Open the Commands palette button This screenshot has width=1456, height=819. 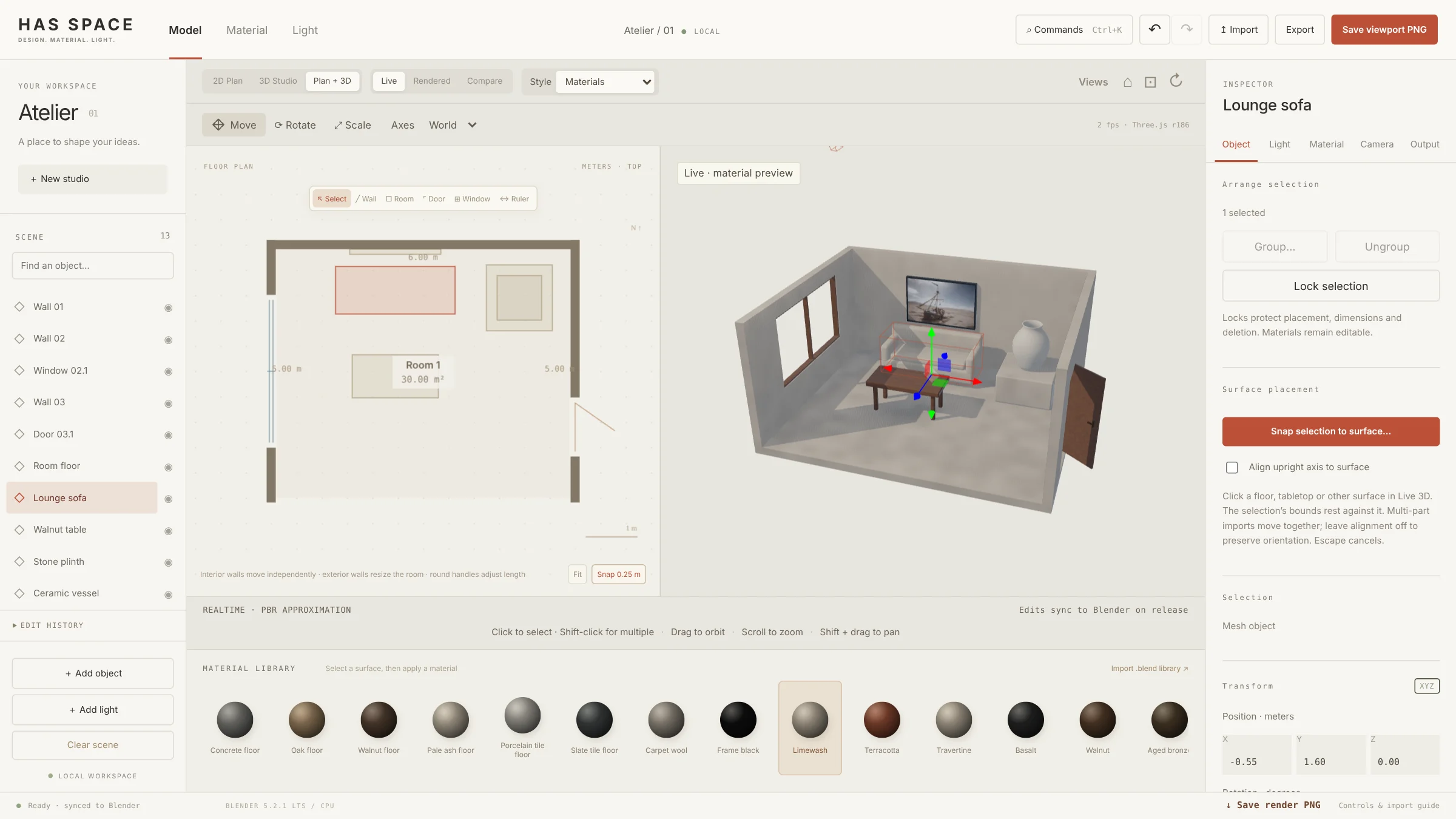coord(1074,30)
